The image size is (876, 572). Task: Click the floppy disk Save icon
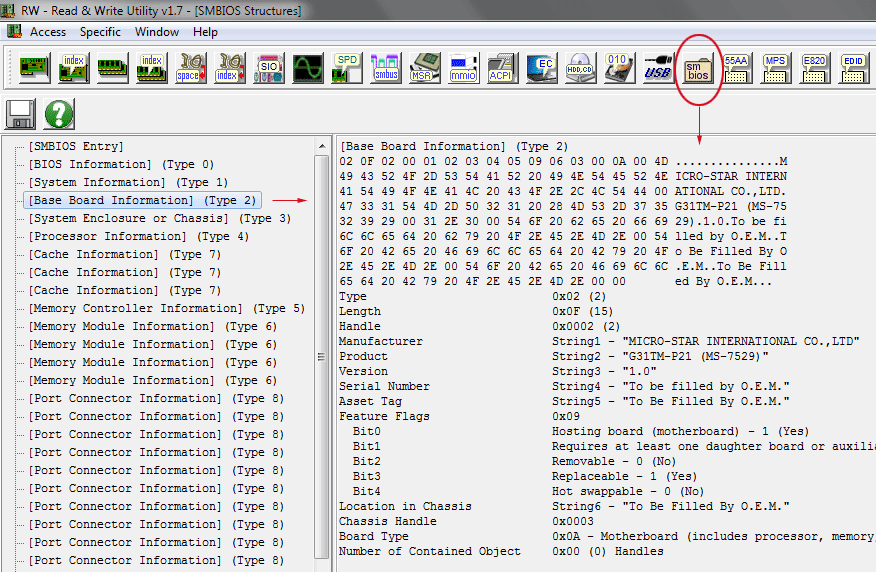(x=21, y=114)
